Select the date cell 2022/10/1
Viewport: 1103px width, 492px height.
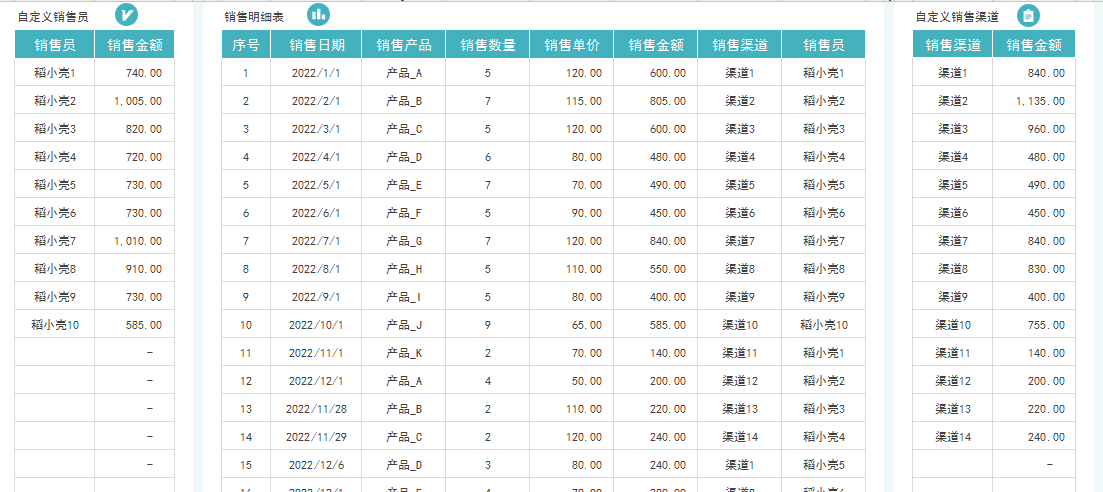click(x=317, y=324)
